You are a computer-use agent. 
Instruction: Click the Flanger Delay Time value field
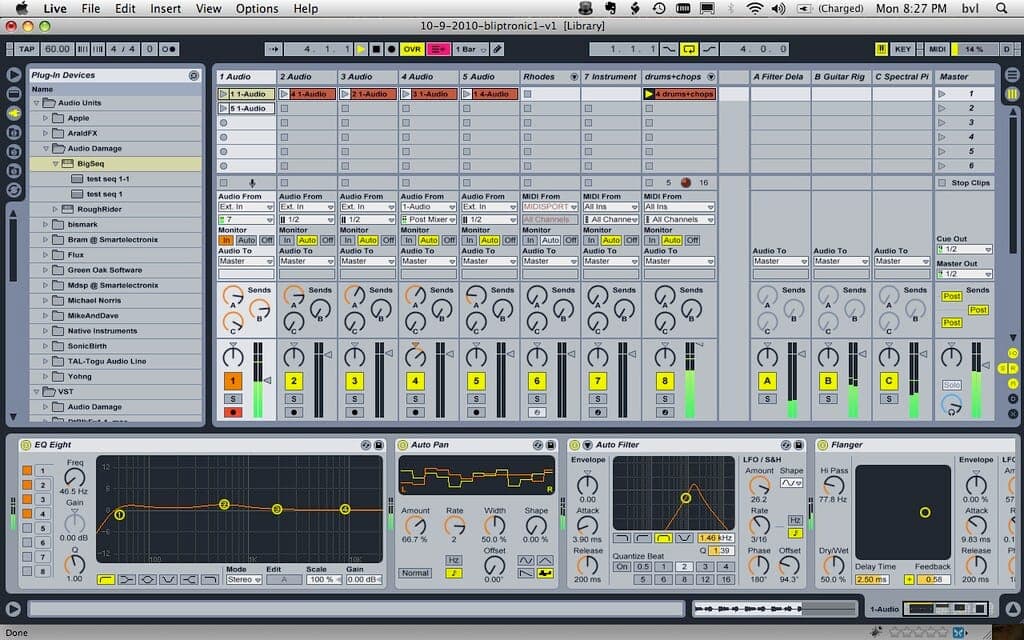click(x=872, y=579)
